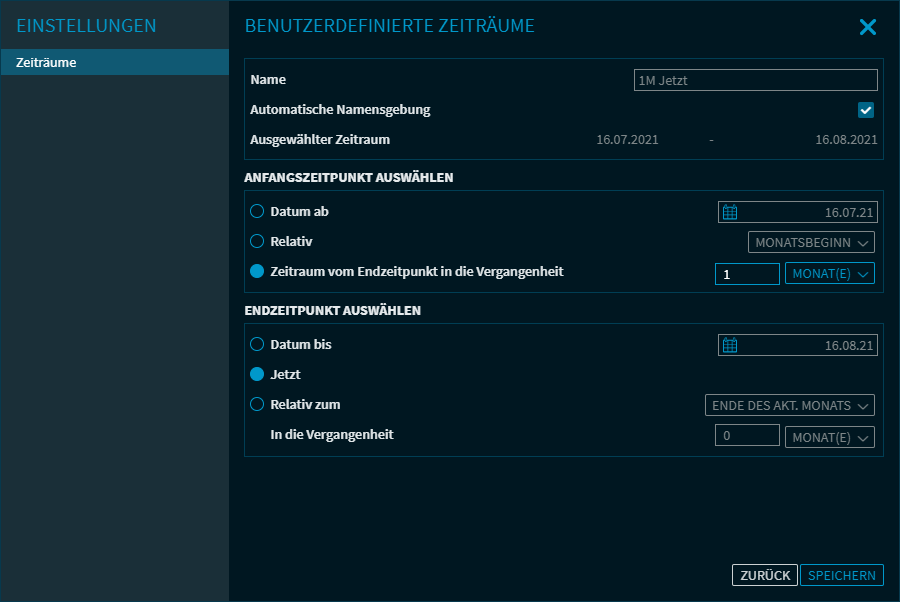Expand MONAT(E) dropdown beside In die Vergangenheit

coord(829,437)
